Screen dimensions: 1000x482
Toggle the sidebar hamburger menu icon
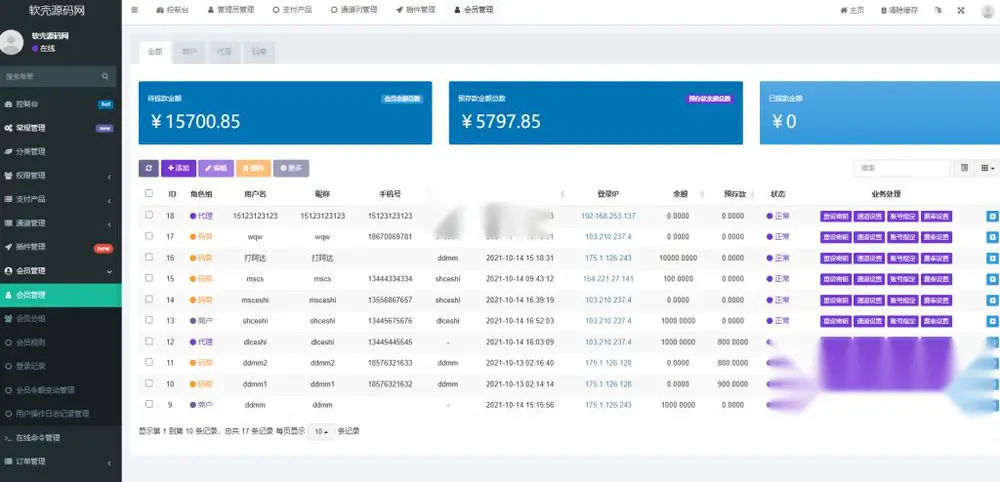[134, 10]
